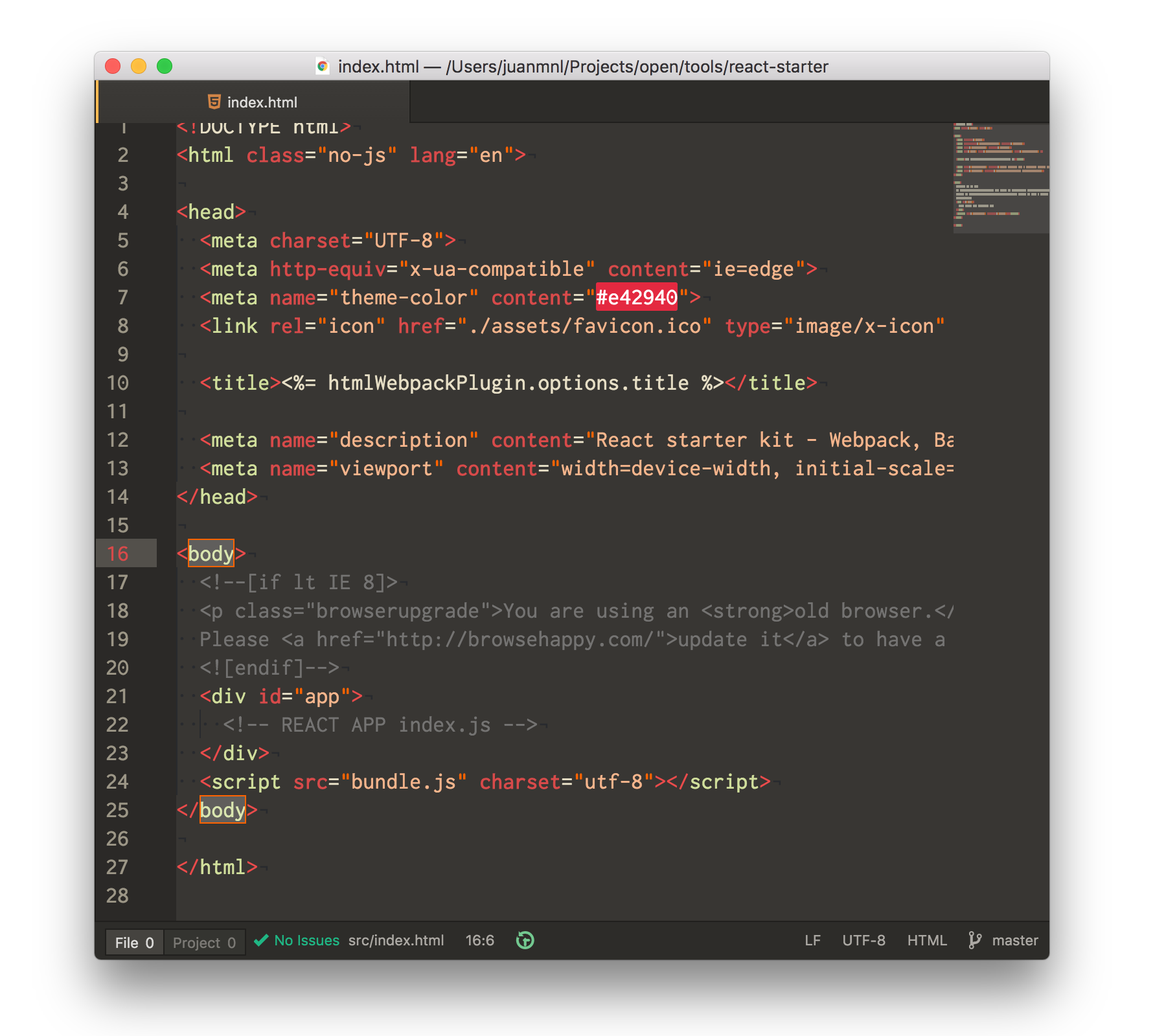
Task: Click line number 25 in the gutter
Action: click(118, 810)
